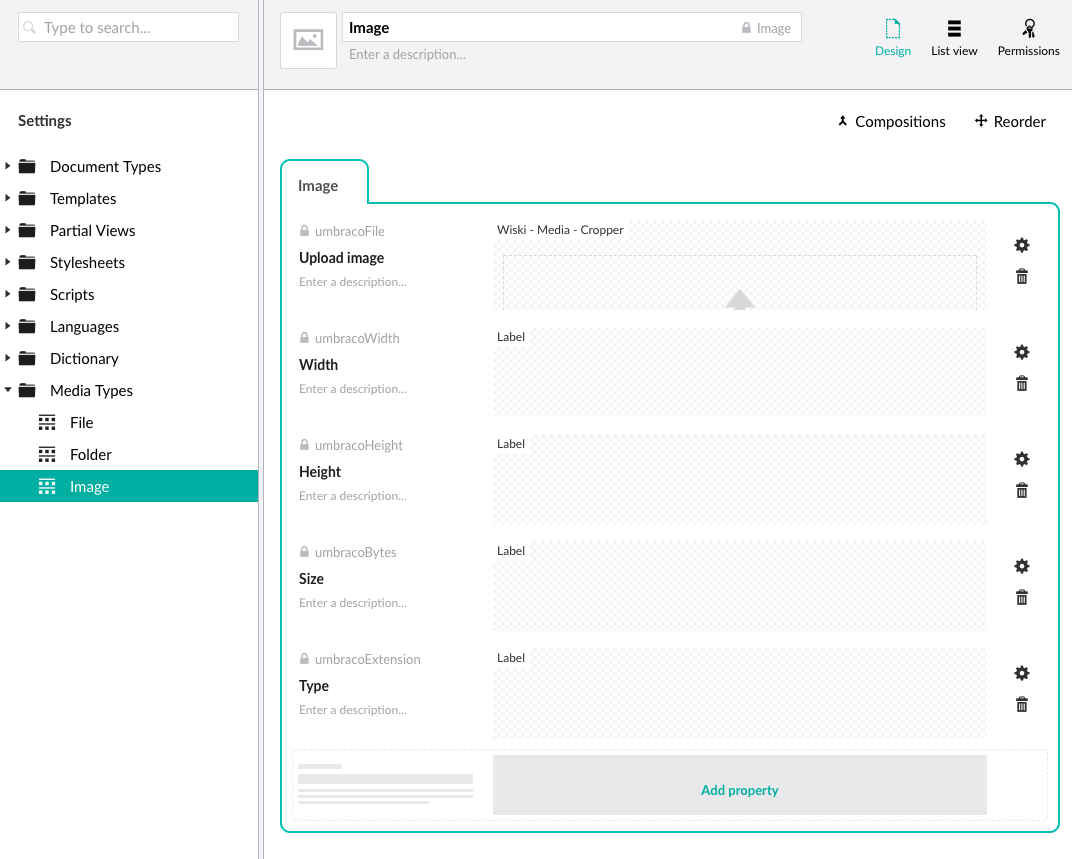This screenshot has width=1072, height=859.
Task: Open the Compositions dialog
Action: 891,121
